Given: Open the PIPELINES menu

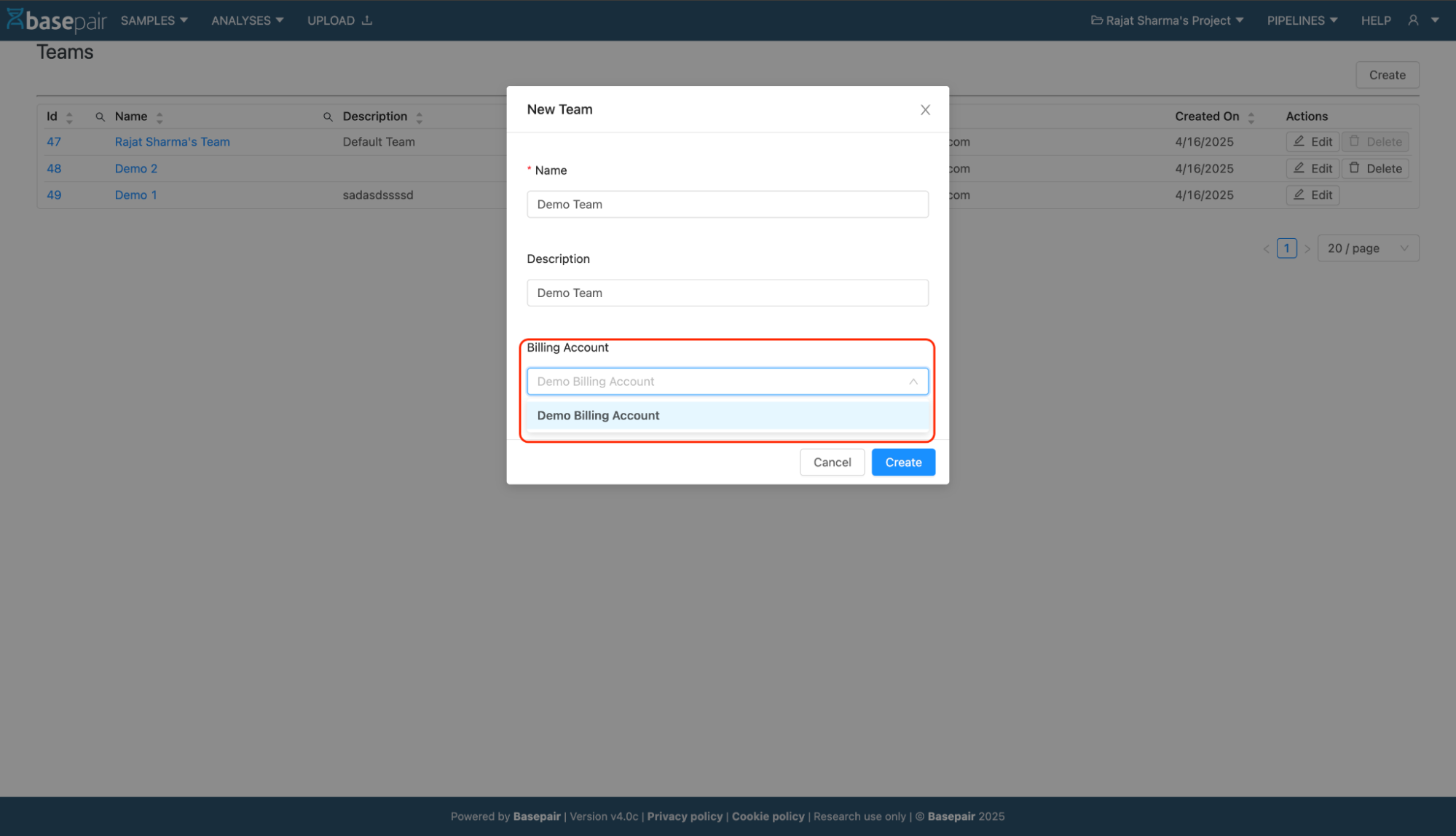Looking at the screenshot, I should pyautogui.click(x=1302, y=20).
